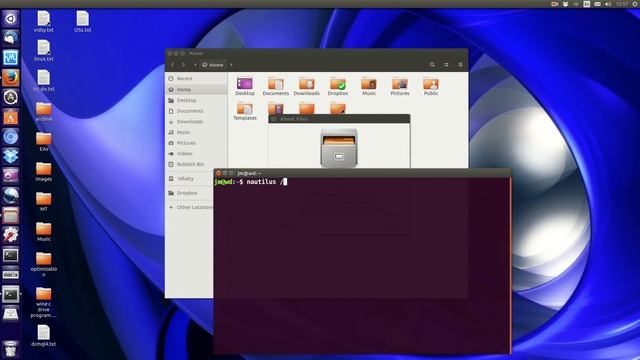
Task: Open the Files cabinet icon in dock
Action: 11,215
